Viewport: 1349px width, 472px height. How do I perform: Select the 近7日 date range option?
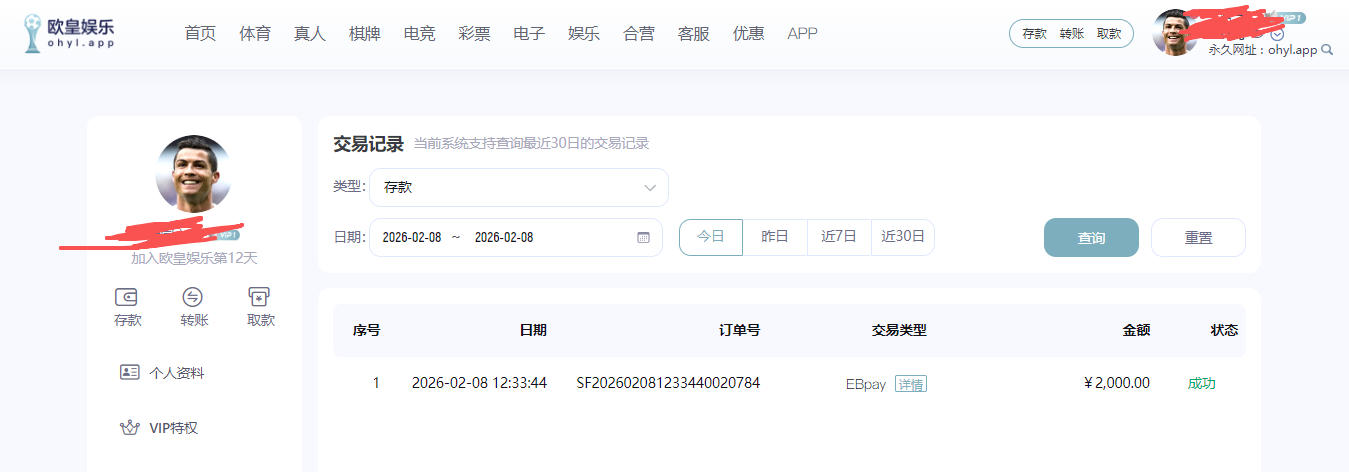tap(839, 237)
